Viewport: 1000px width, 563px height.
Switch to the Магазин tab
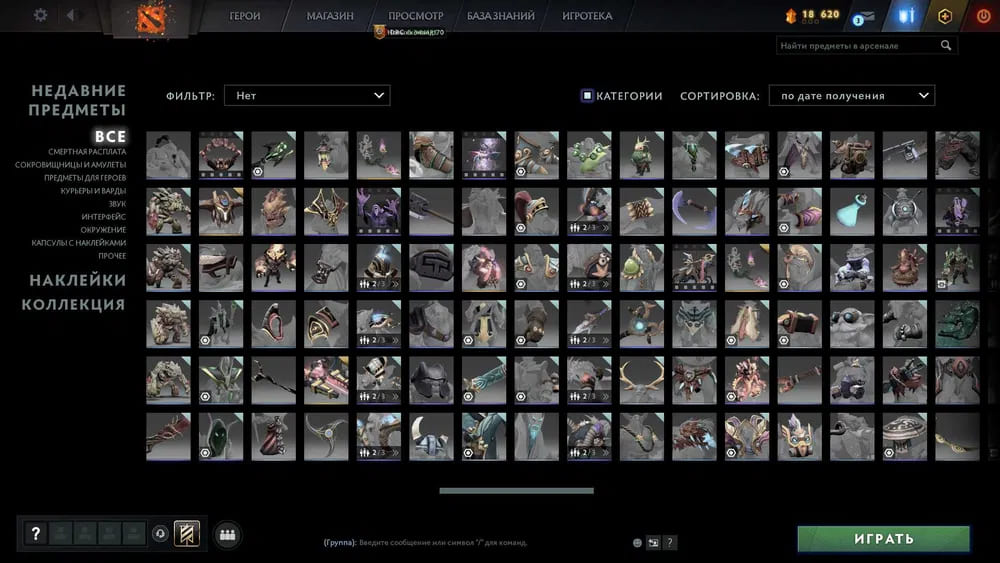330,16
